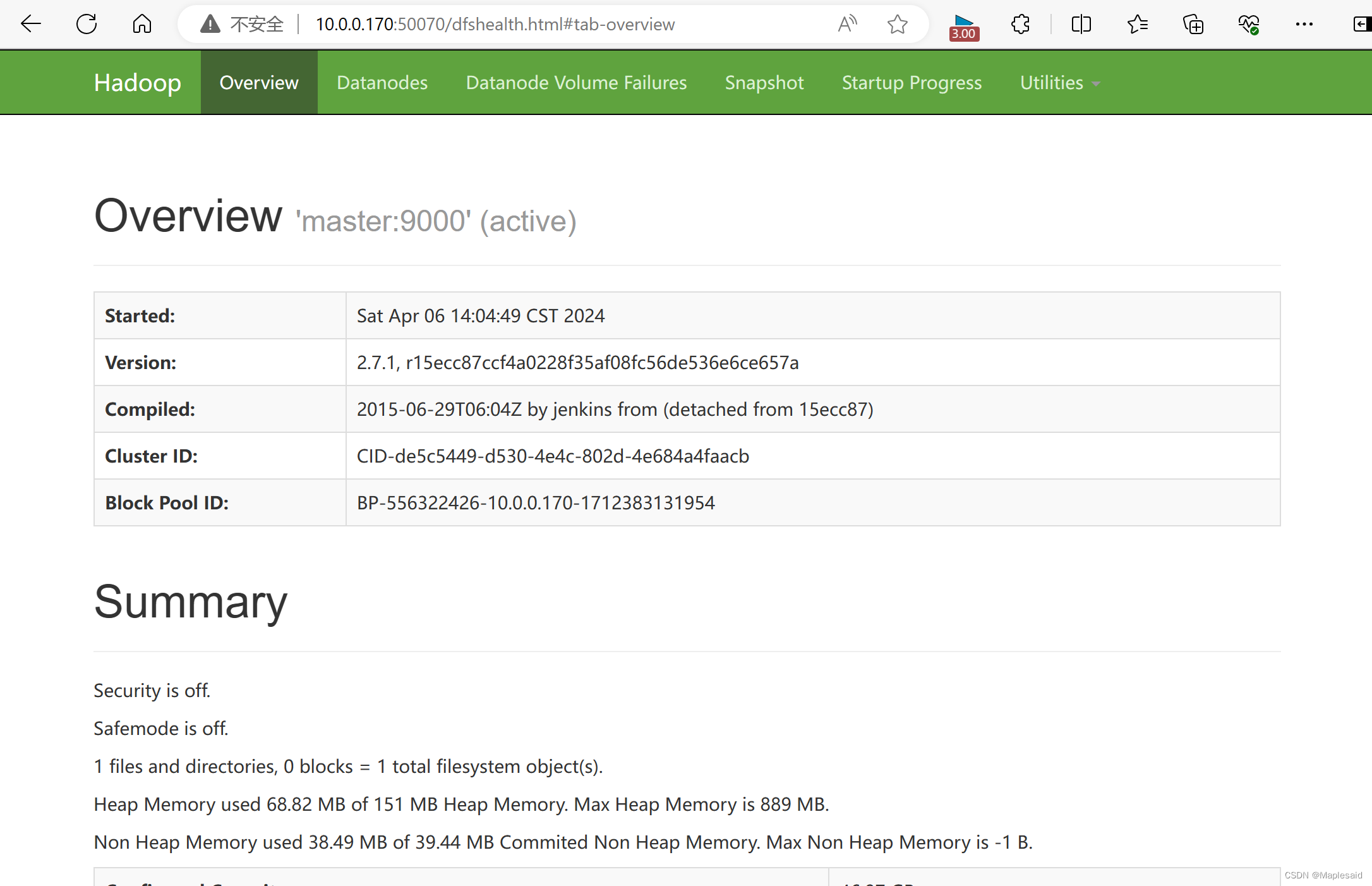
Task: Add page to favorites with star icon
Action: pyautogui.click(x=897, y=25)
